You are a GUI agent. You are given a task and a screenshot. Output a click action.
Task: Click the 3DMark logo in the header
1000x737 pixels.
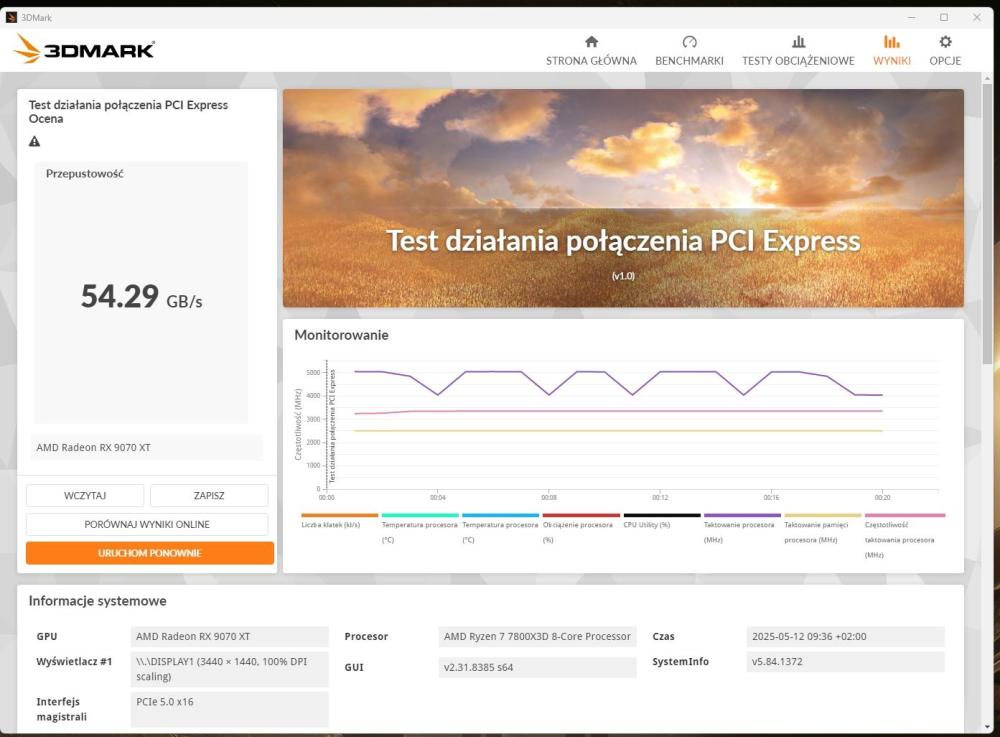(x=84, y=49)
